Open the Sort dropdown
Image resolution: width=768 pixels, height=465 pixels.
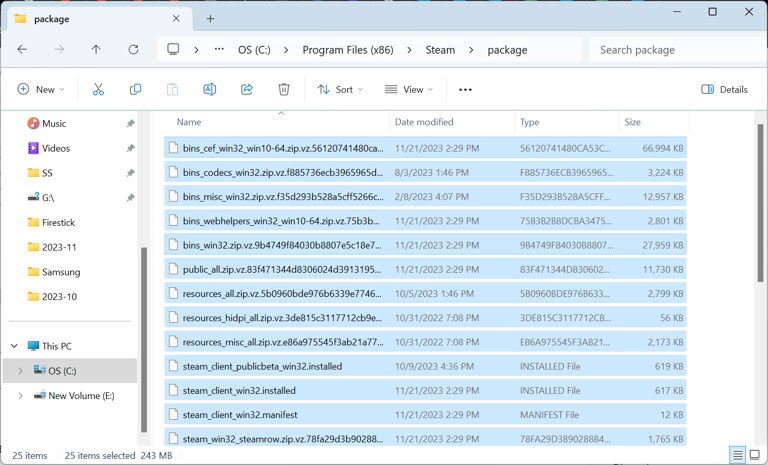340,89
